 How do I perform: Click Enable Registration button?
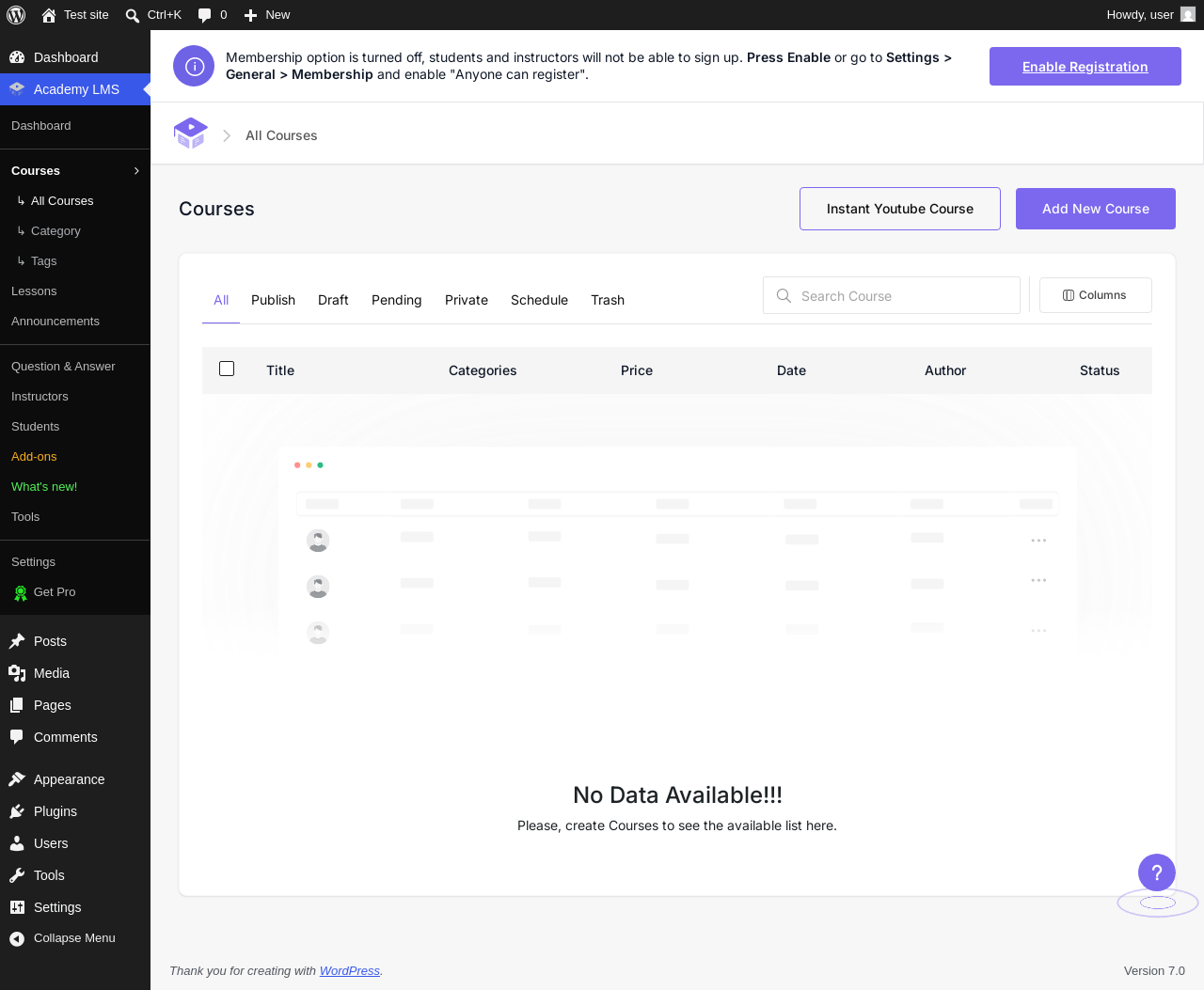pyautogui.click(x=1085, y=67)
